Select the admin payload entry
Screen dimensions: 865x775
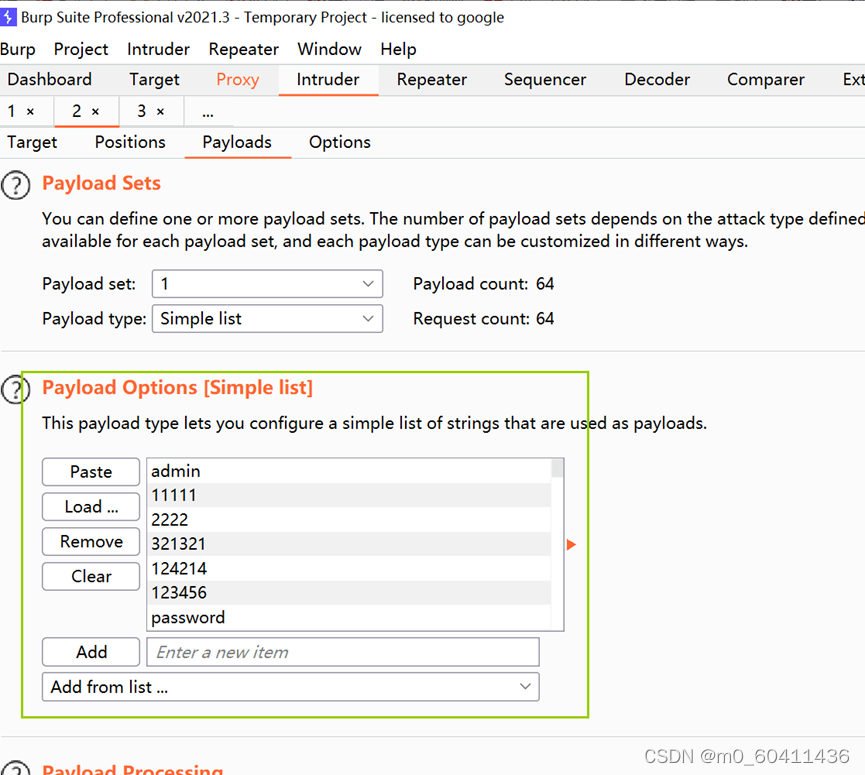click(349, 471)
